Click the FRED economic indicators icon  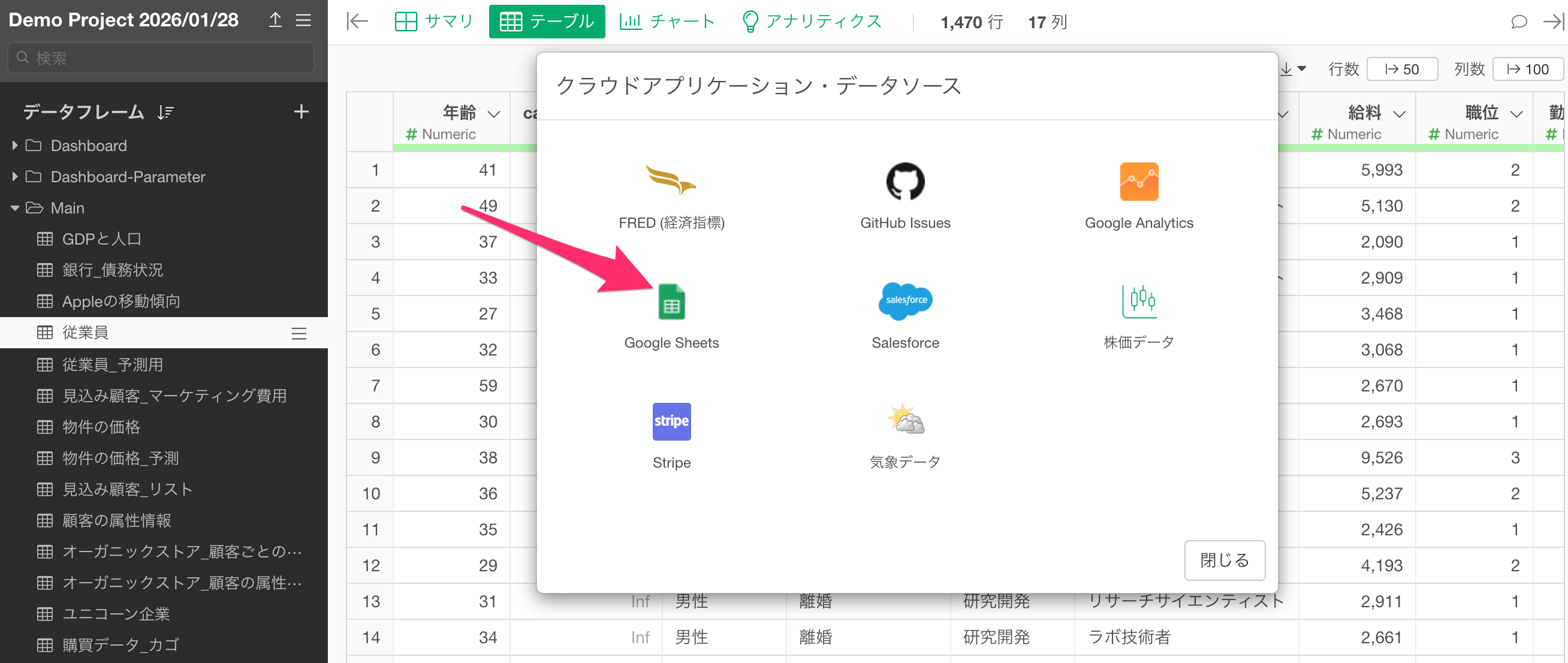point(671,182)
